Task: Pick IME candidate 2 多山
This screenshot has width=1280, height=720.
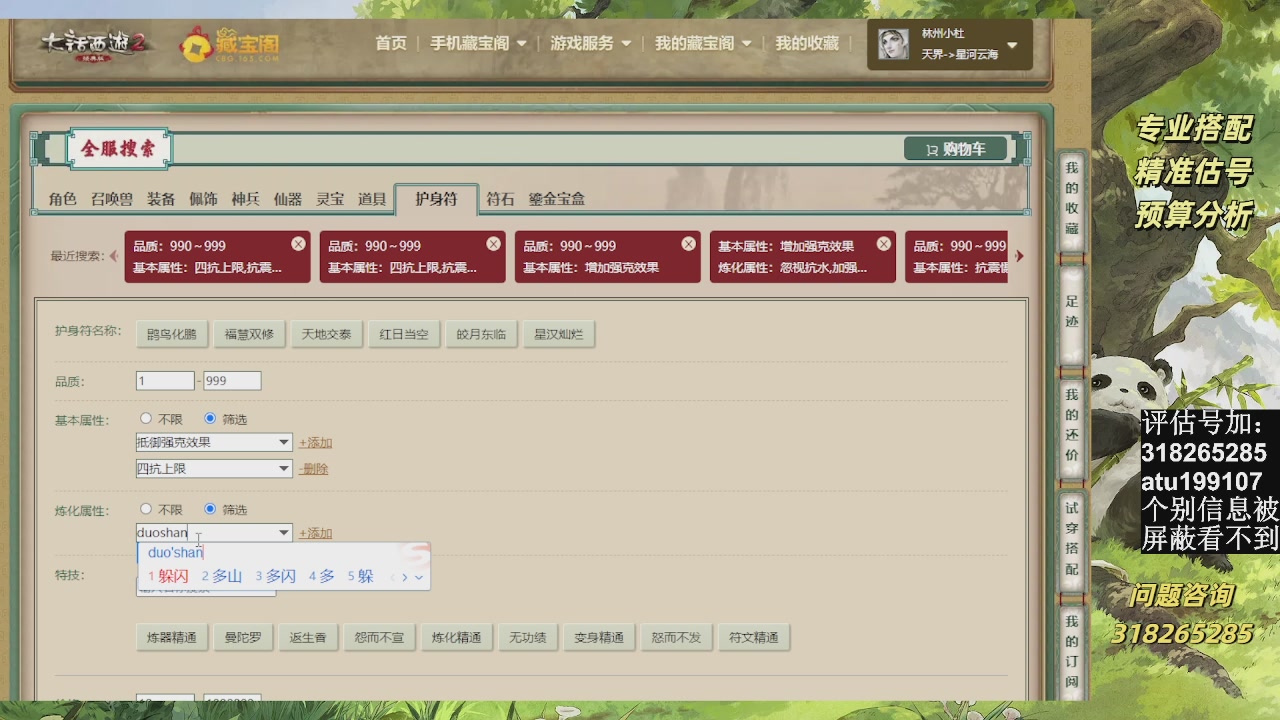Action: pyautogui.click(x=222, y=576)
